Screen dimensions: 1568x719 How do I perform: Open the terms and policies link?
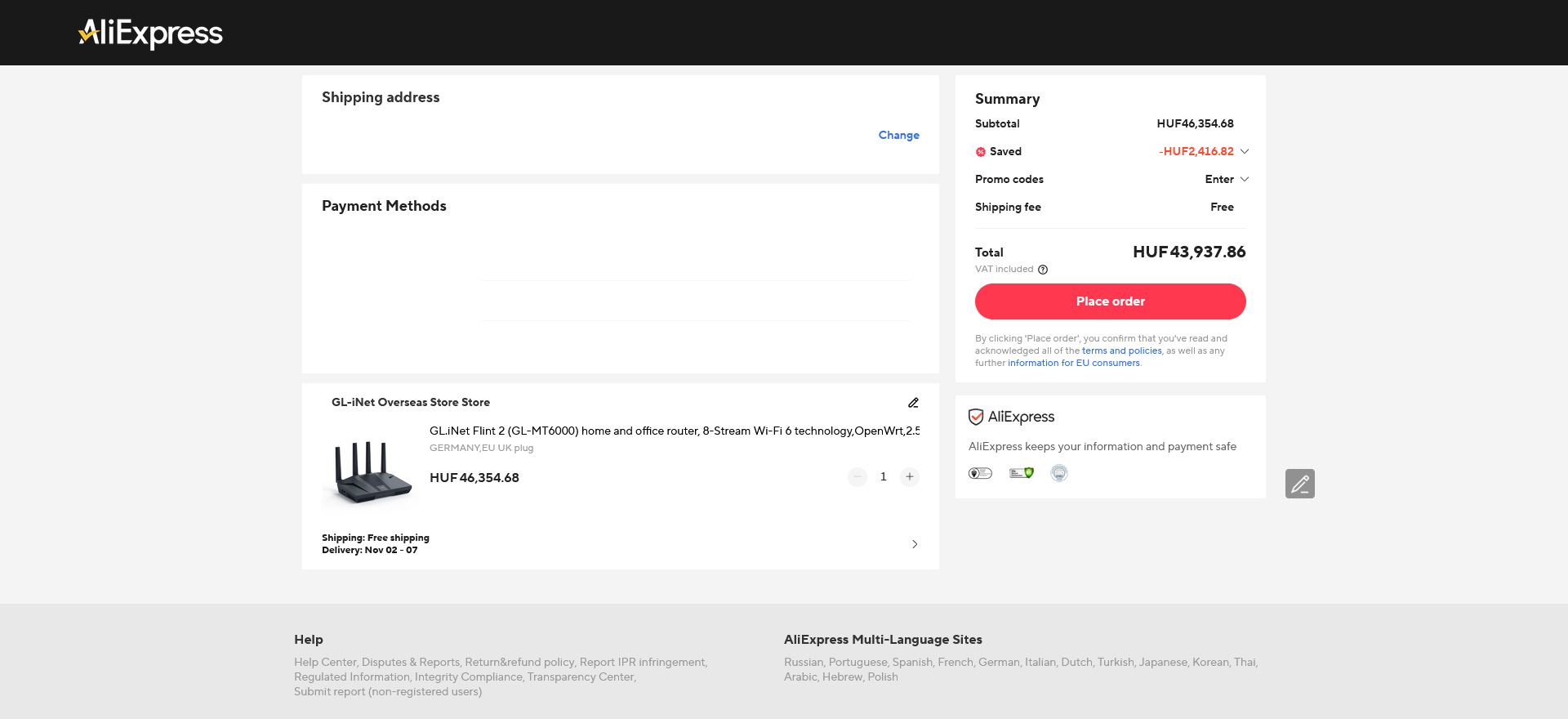pyautogui.click(x=1121, y=351)
